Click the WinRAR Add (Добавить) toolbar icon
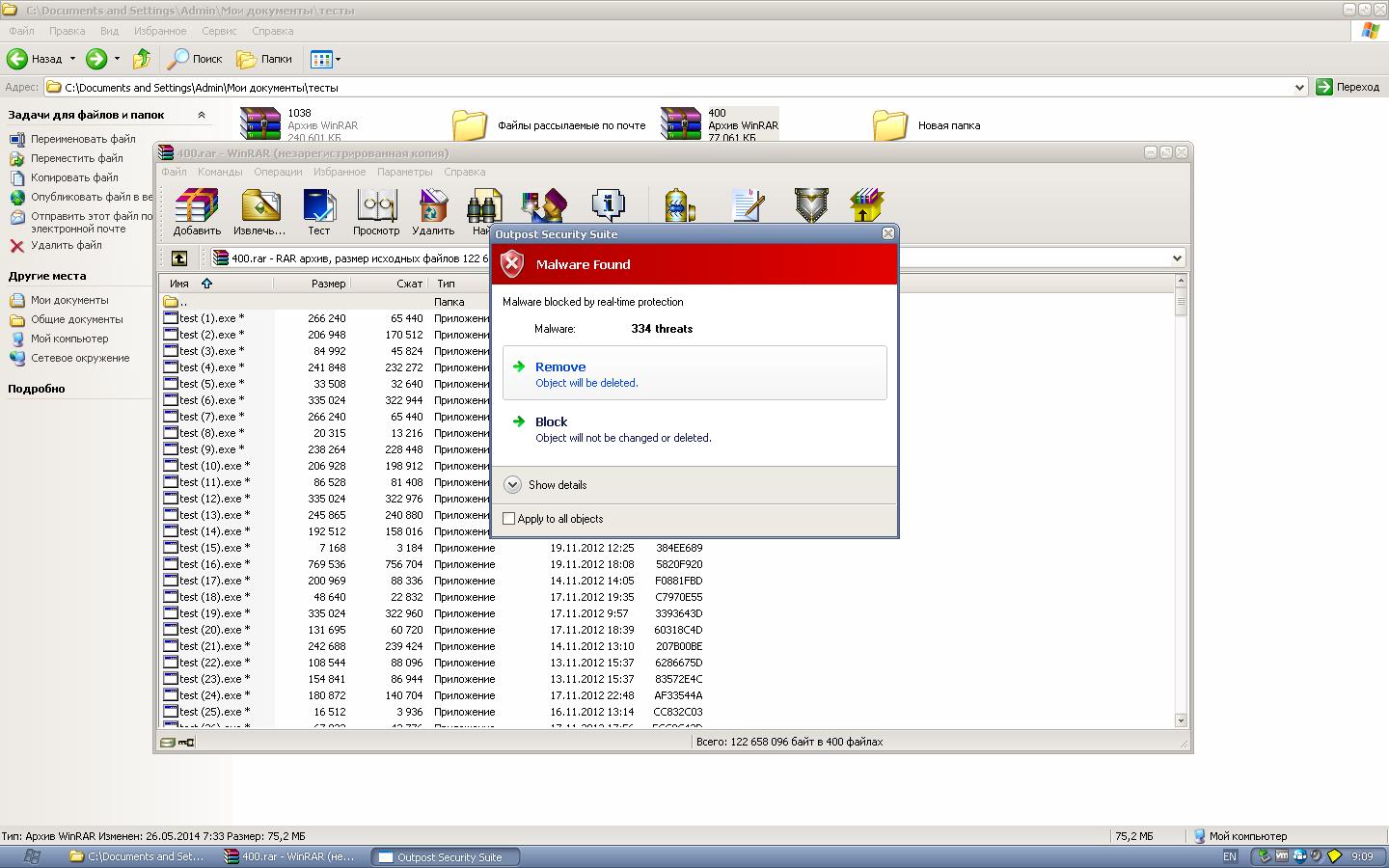The height and width of the screenshot is (868, 1389). pos(197,205)
